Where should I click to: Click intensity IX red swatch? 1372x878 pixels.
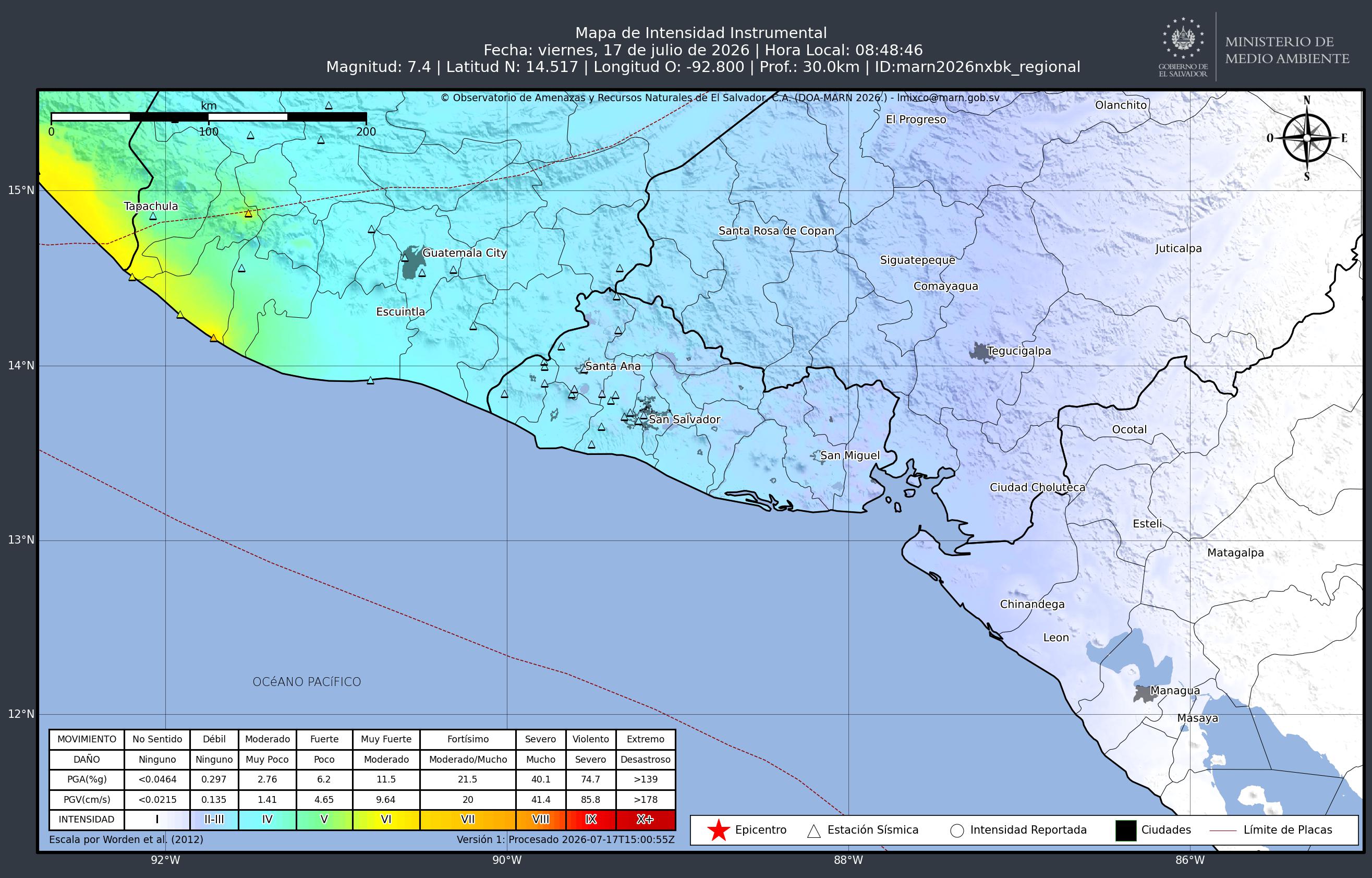591,820
